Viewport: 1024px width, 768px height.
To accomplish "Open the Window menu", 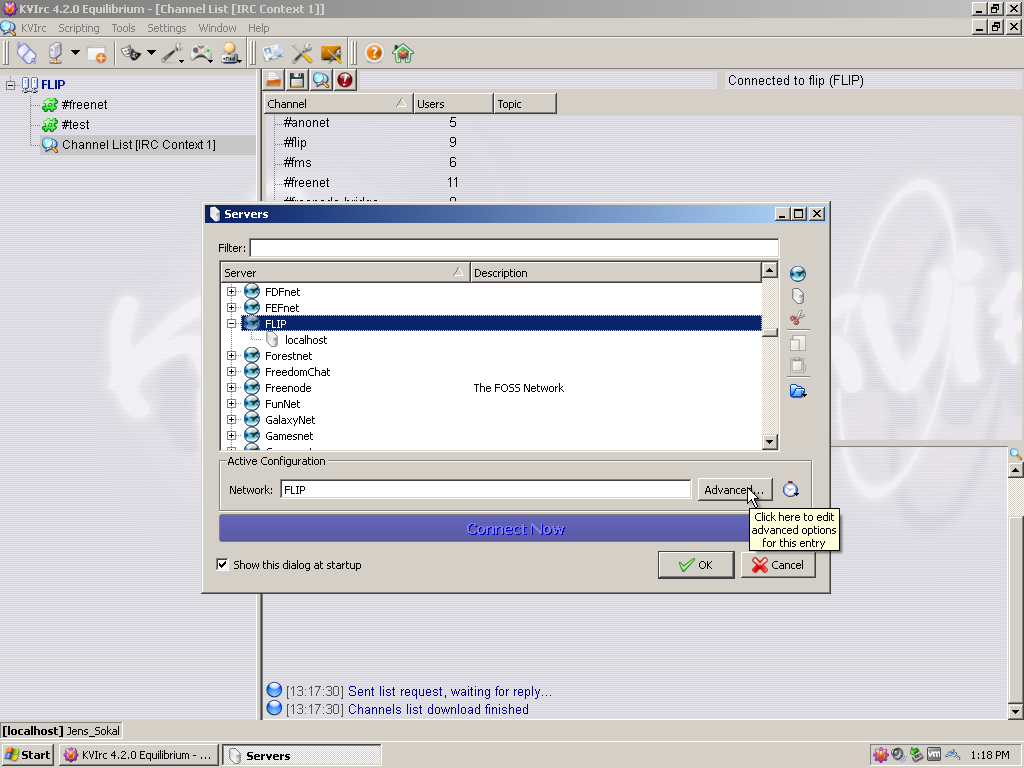I will point(217,28).
